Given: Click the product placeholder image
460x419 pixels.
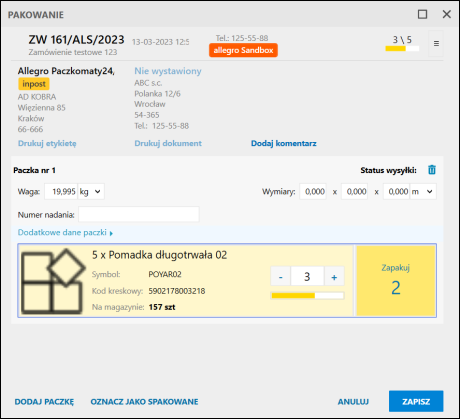Looking at the screenshot, I should point(52,281).
